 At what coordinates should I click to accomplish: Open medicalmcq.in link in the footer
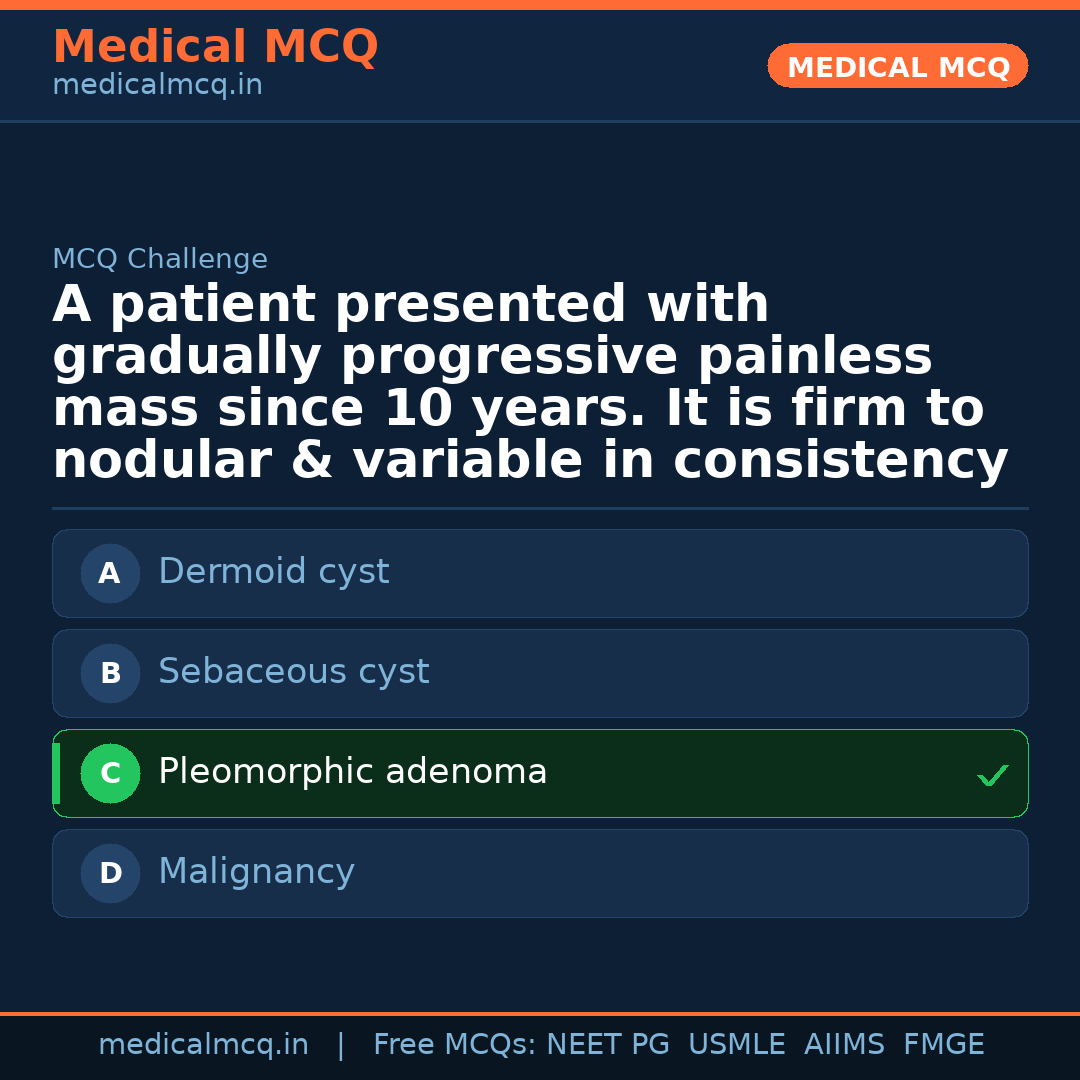click(x=203, y=1045)
